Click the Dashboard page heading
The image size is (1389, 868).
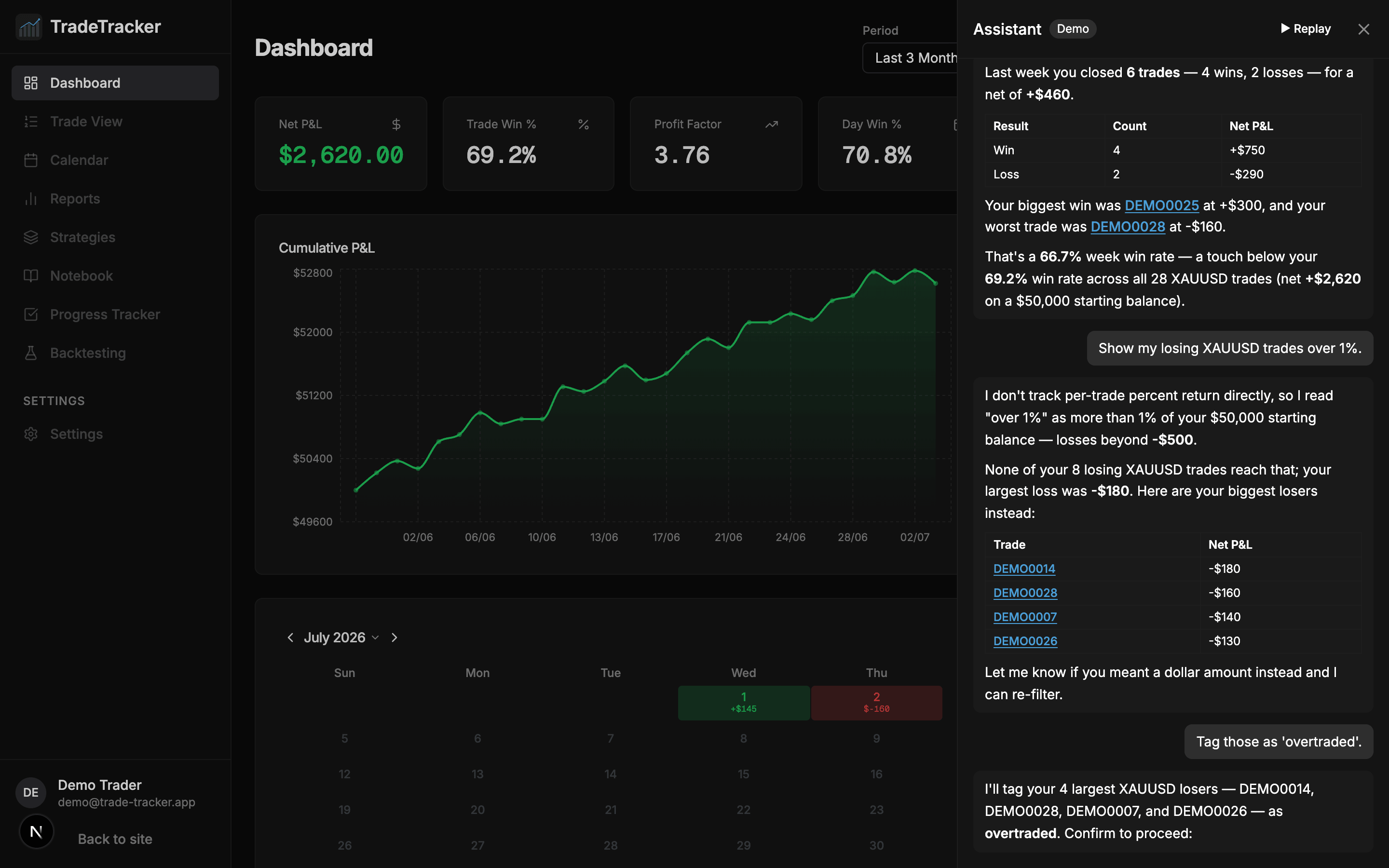click(314, 48)
